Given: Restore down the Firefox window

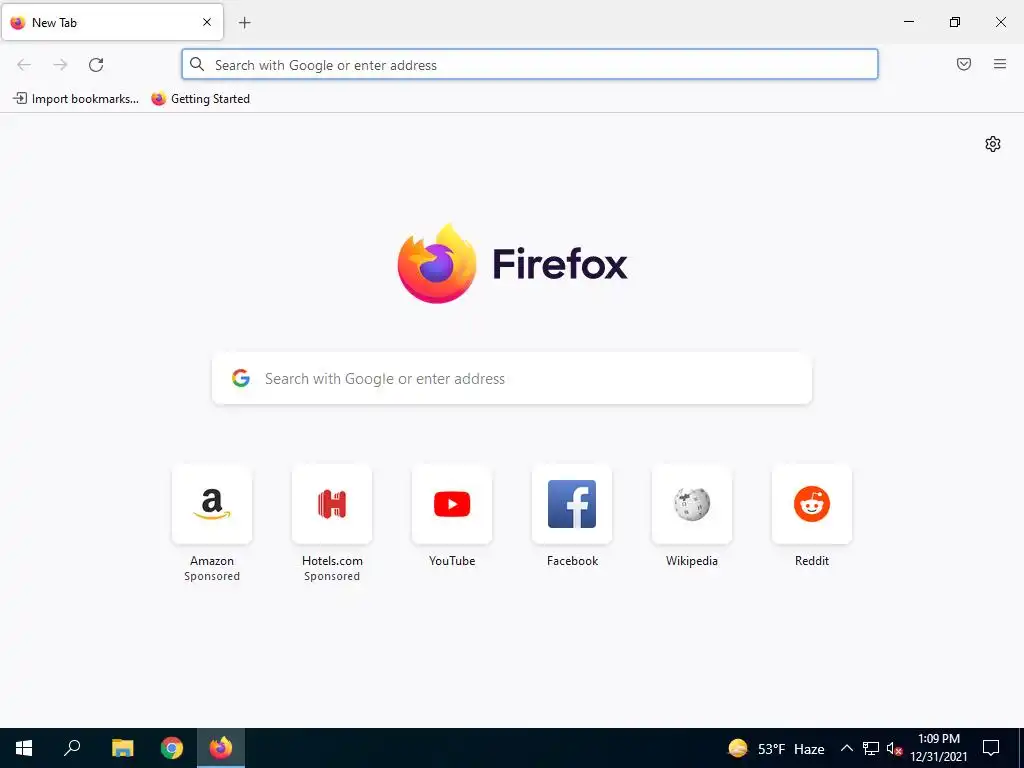Looking at the screenshot, I should point(955,22).
